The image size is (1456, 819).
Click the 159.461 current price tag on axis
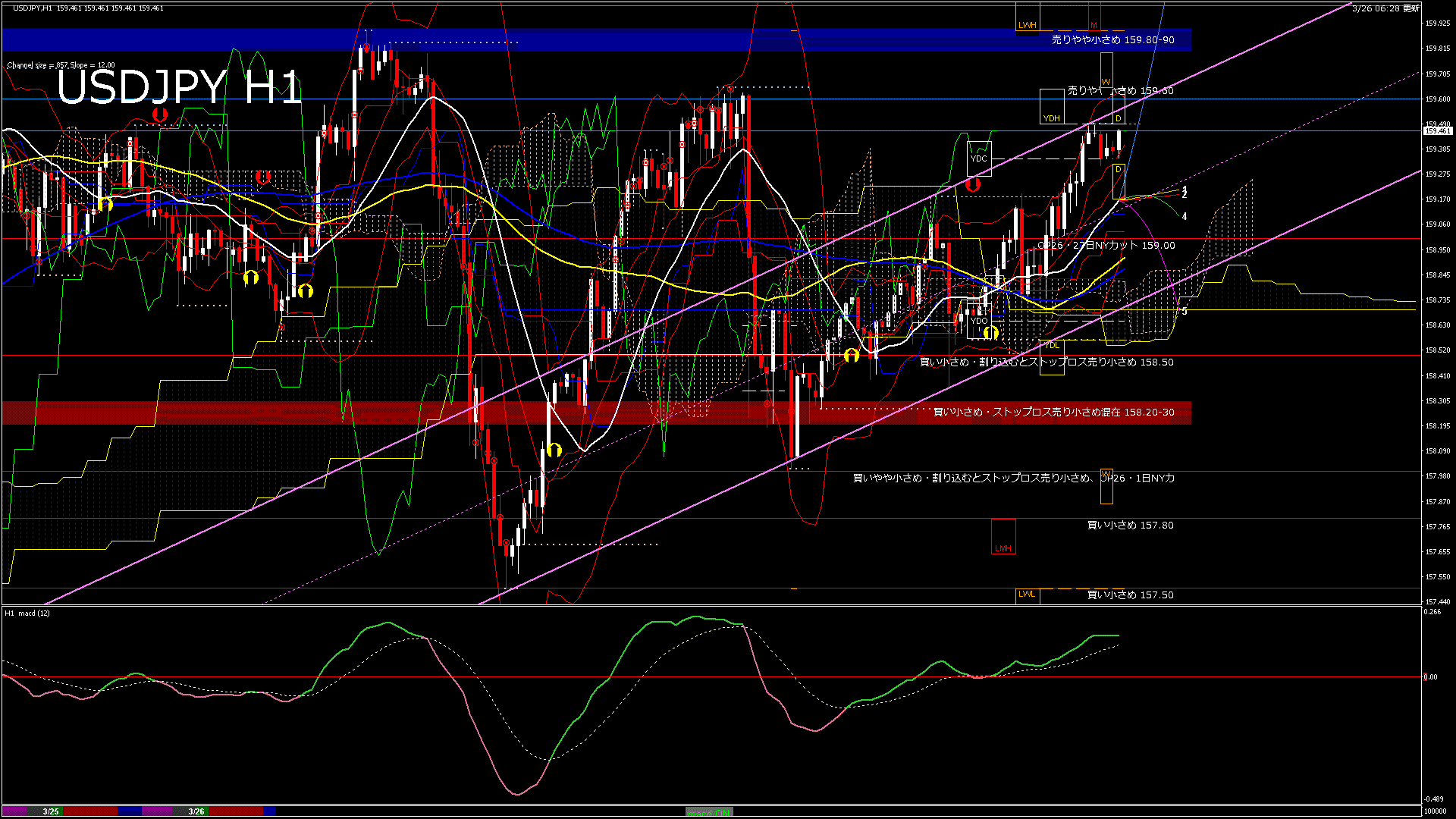coord(1437,130)
